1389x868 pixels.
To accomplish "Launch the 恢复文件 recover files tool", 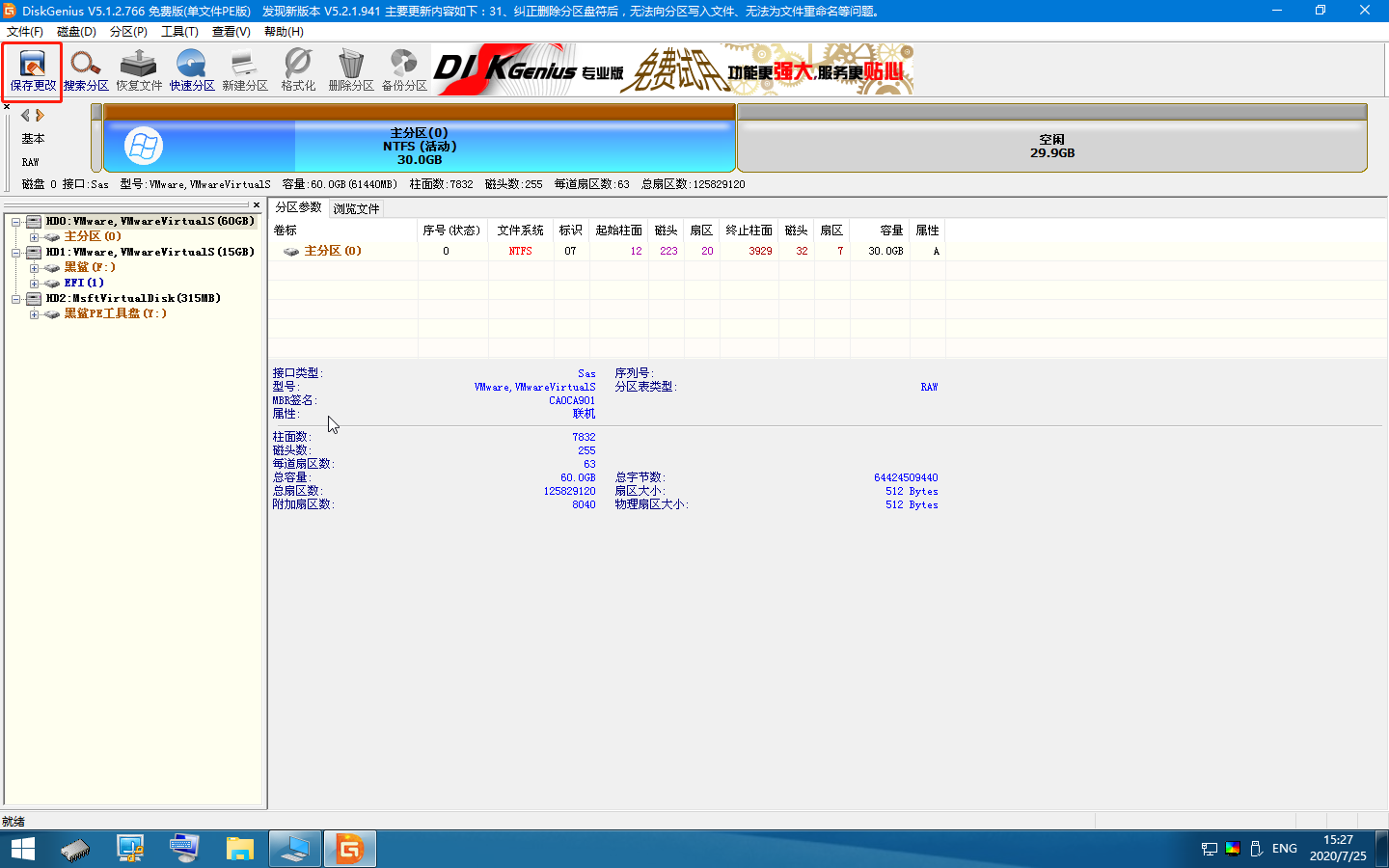I will pos(139,70).
